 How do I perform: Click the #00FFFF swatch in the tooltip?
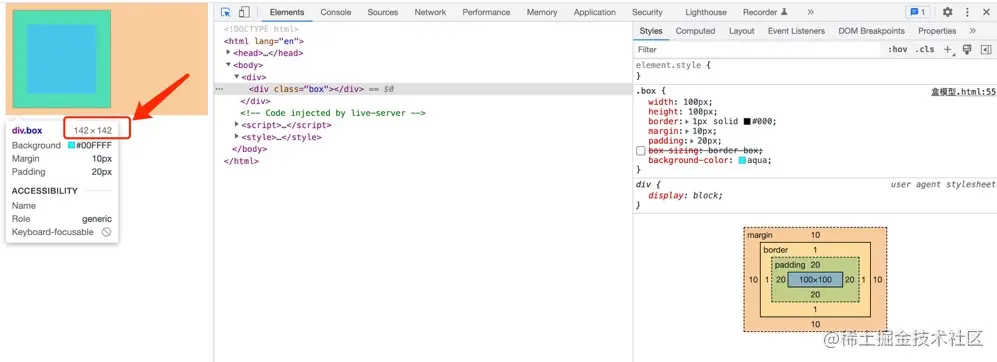72,145
